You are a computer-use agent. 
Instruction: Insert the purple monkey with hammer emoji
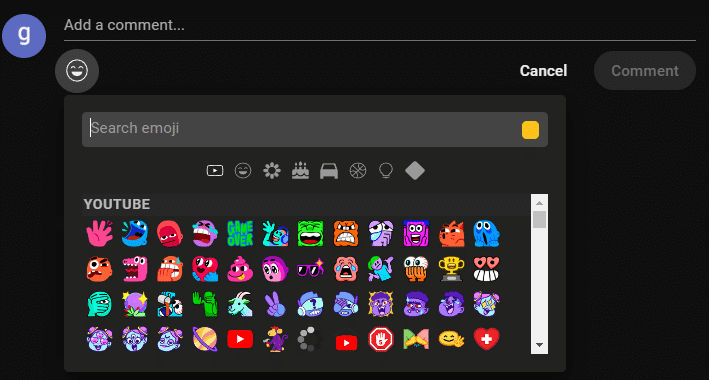pos(275,339)
